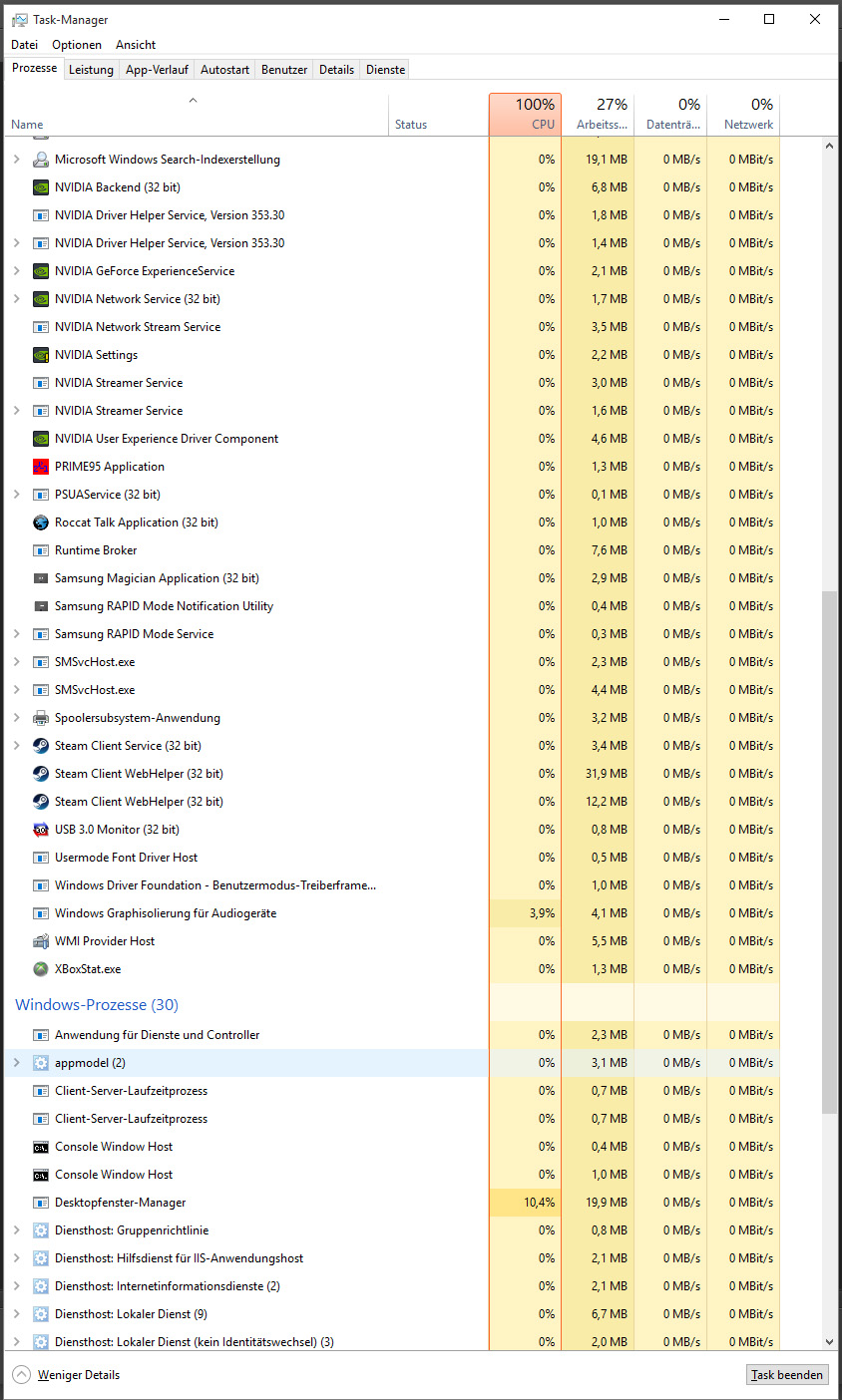The height and width of the screenshot is (1400, 842).
Task: Click the Usermode Font Driver Host icon
Action: [x=41, y=858]
